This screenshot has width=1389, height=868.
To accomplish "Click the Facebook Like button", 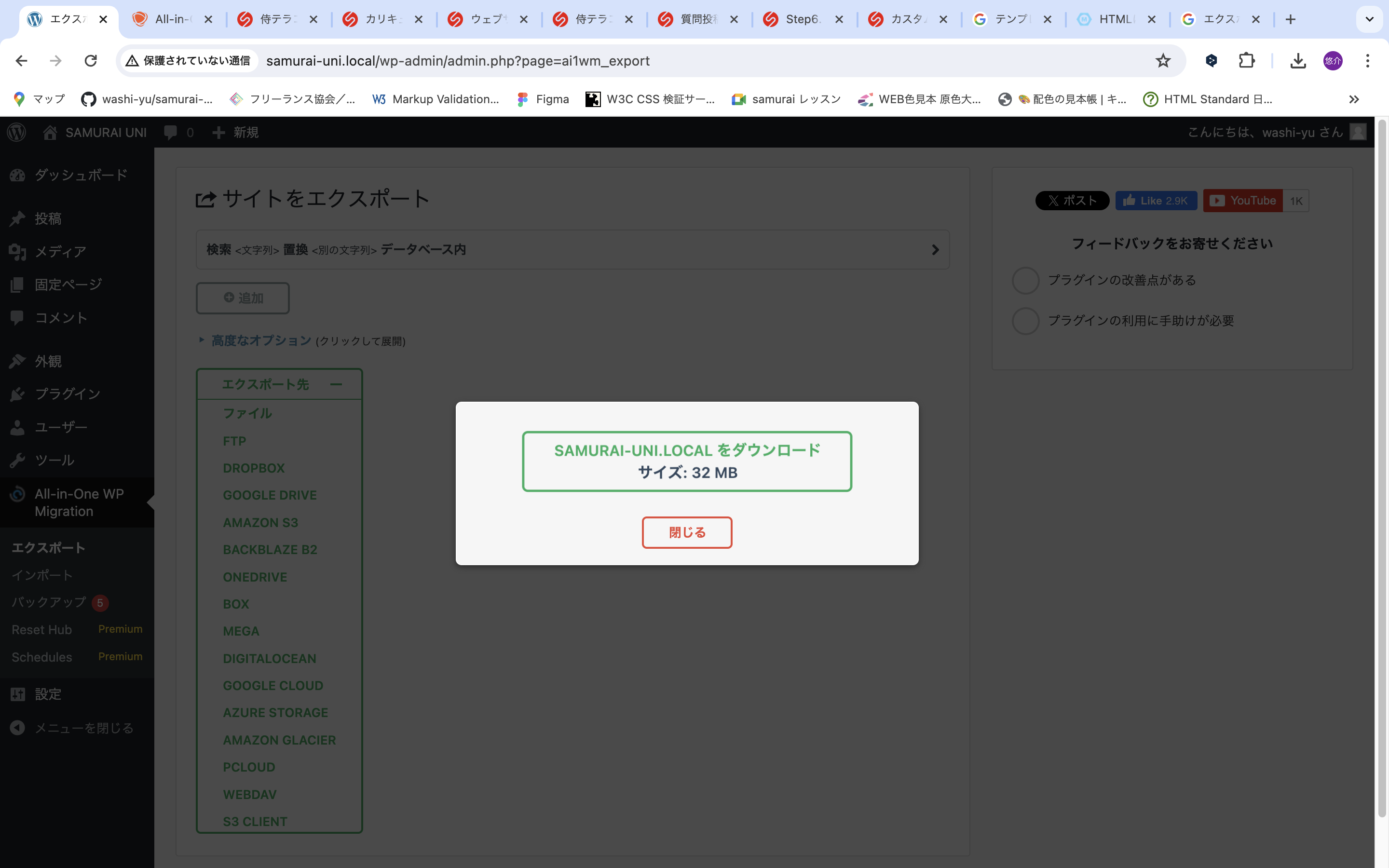I will coord(1156,201).
